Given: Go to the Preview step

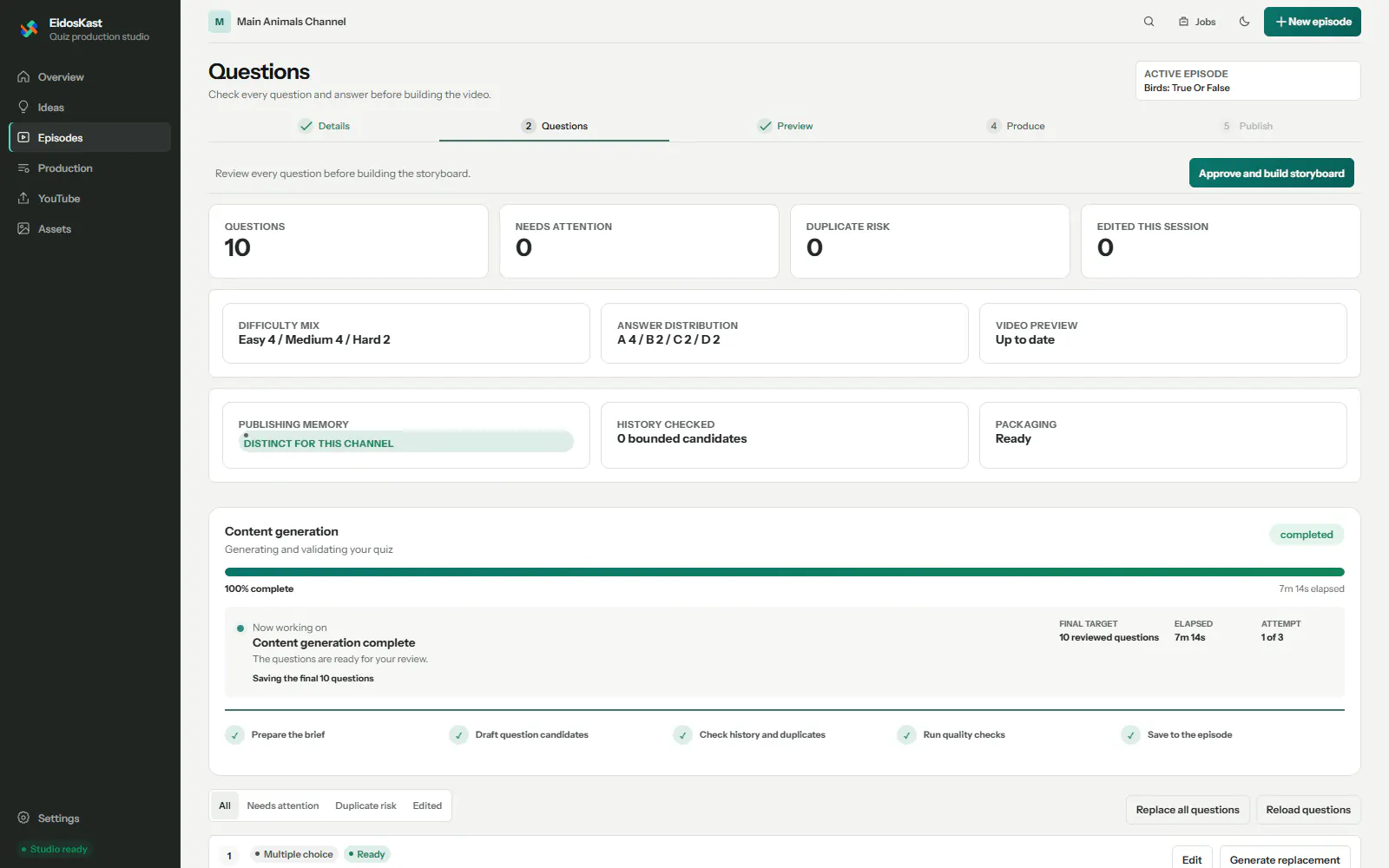Looking at the screenshot, I should pos(785,126).
